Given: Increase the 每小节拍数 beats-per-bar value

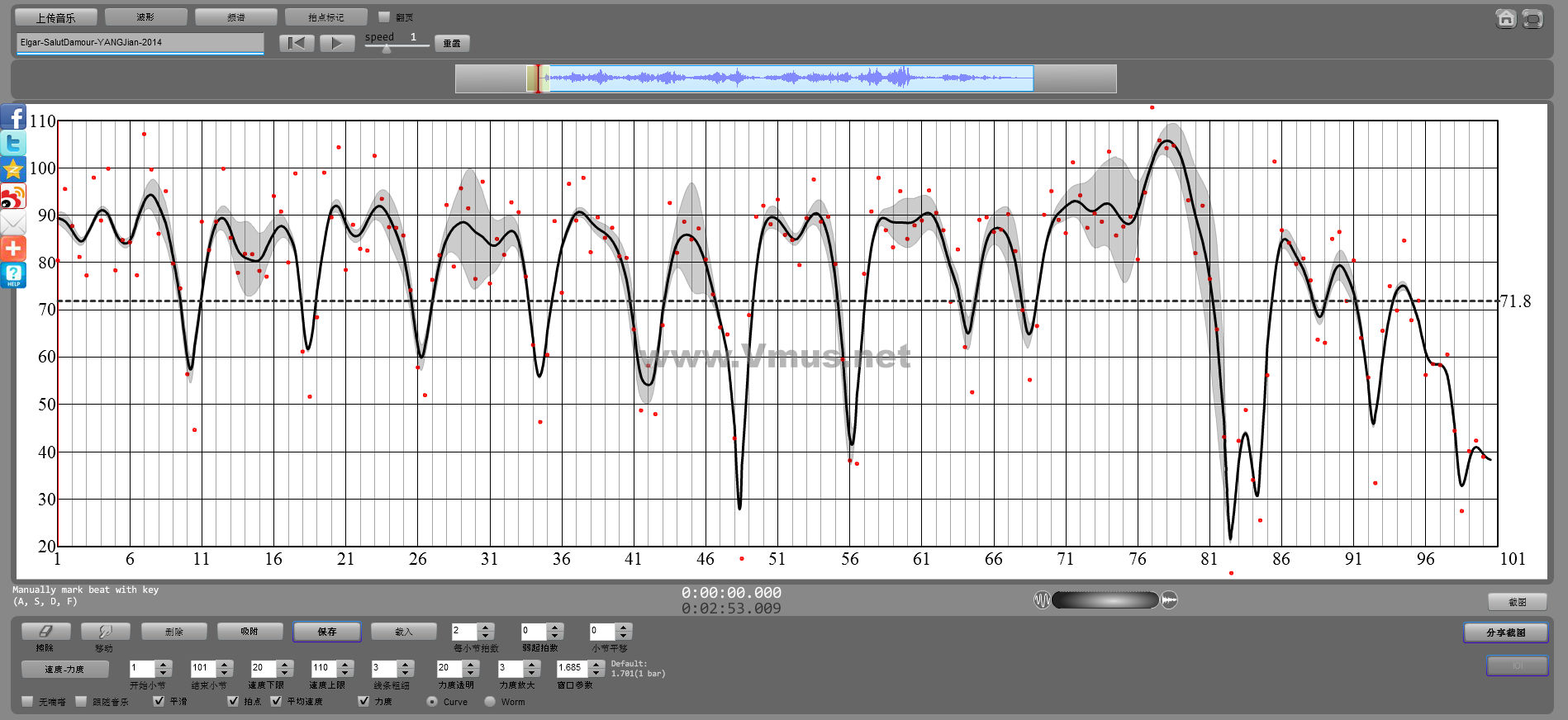Looking at the screenshot, I should [x=486, y=628].
